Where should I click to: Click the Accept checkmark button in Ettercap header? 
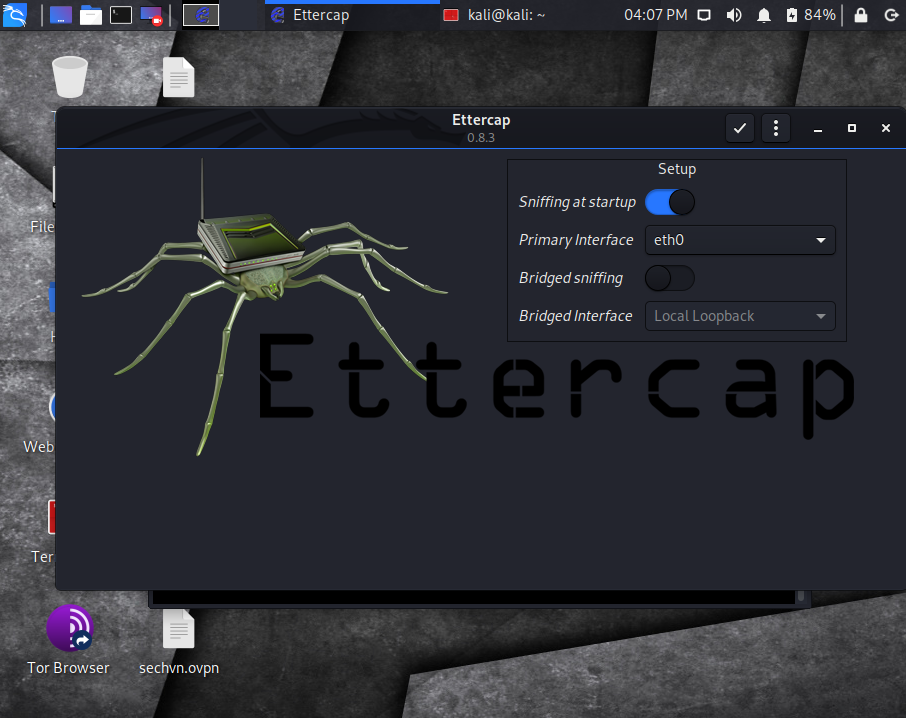pos(740,128)
